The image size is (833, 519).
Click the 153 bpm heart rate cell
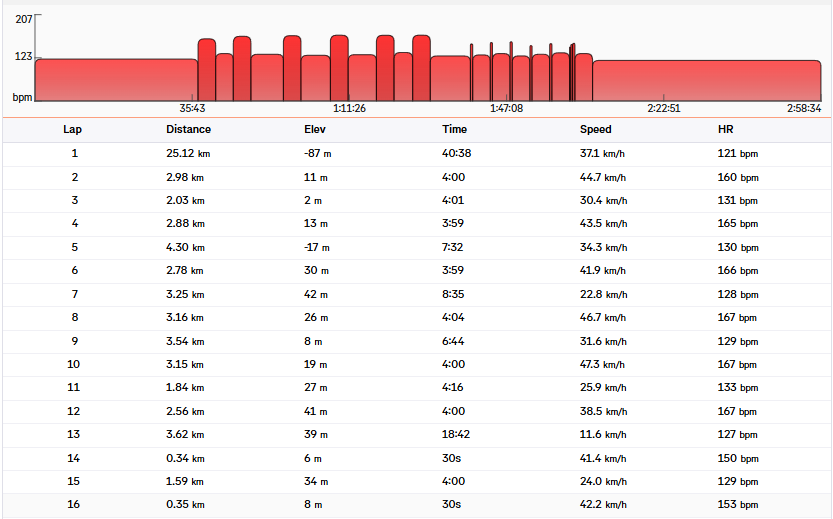point(738,505)
